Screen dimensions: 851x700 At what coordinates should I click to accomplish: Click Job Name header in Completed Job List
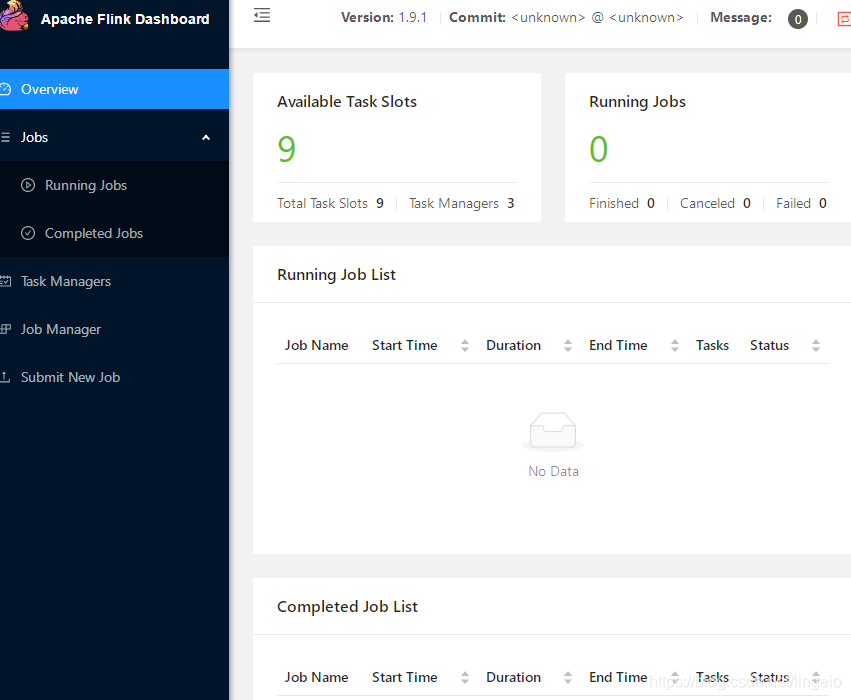click(x=316, y=677)
